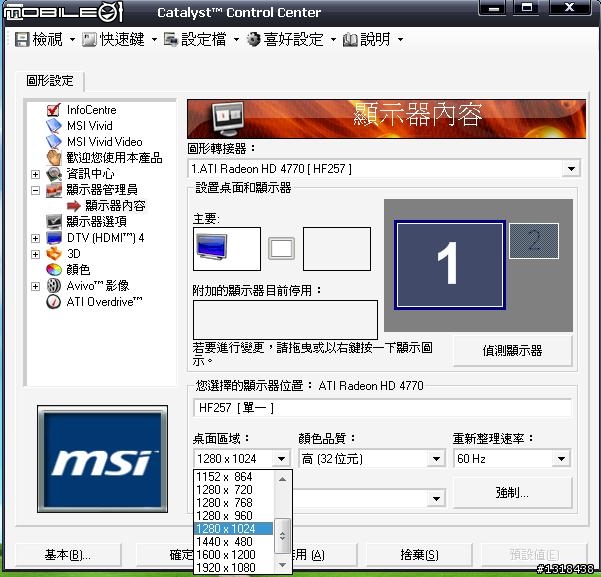Open the 顏色品質 color quality dropdown
The image size is (601, 577).
(436, 459)
